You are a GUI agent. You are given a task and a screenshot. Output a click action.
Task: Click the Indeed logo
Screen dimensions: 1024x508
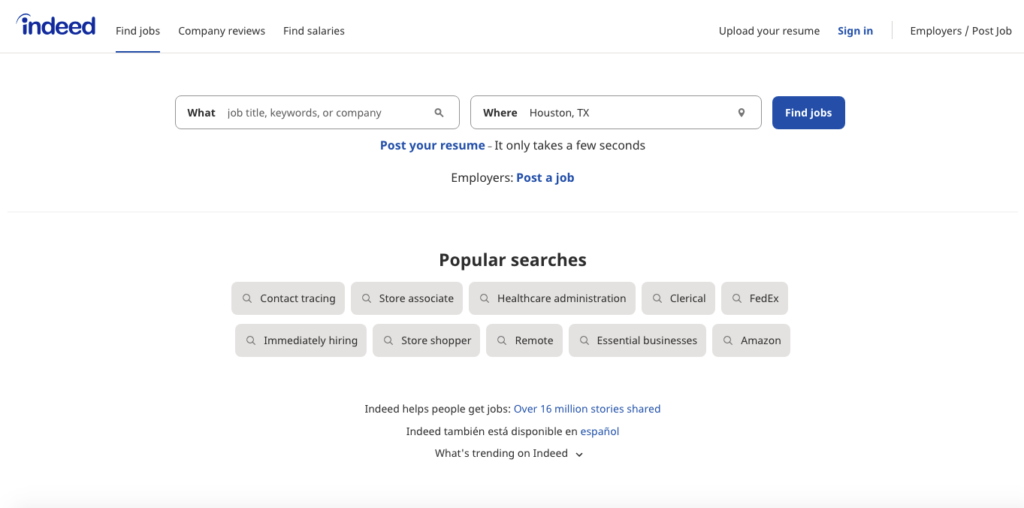[x=56, y=27]
